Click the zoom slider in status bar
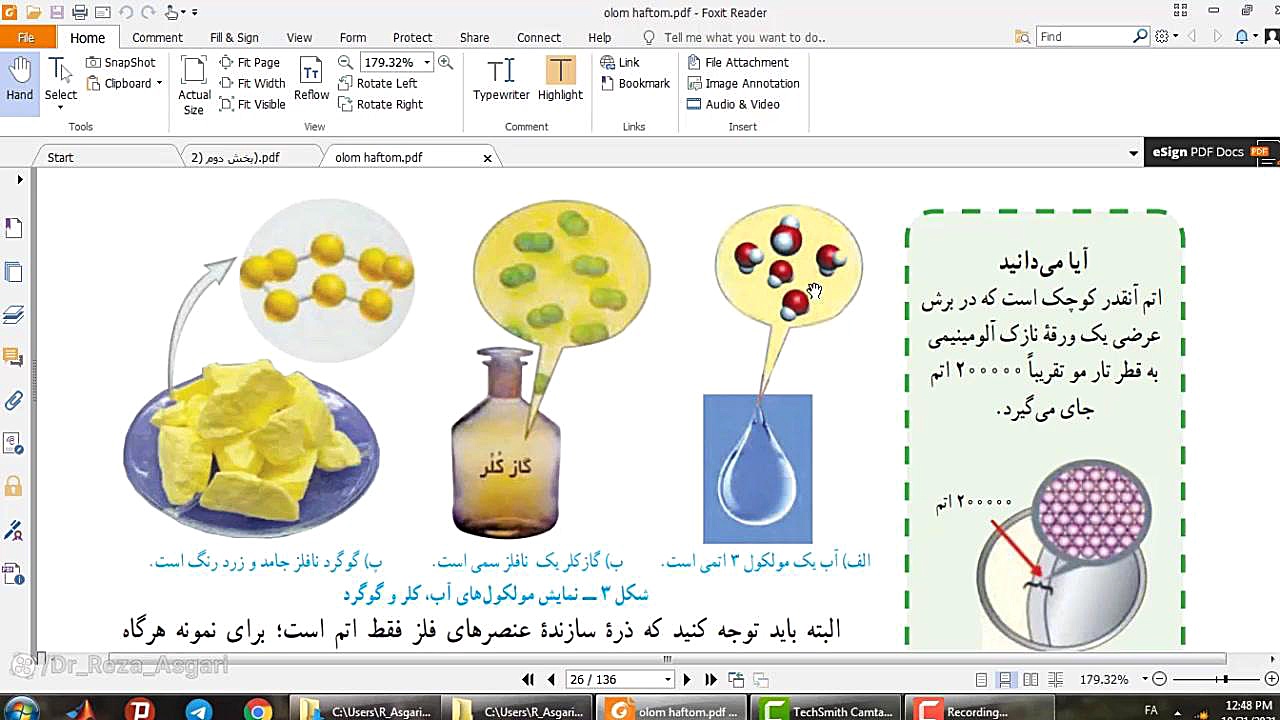 point(1225,680)
